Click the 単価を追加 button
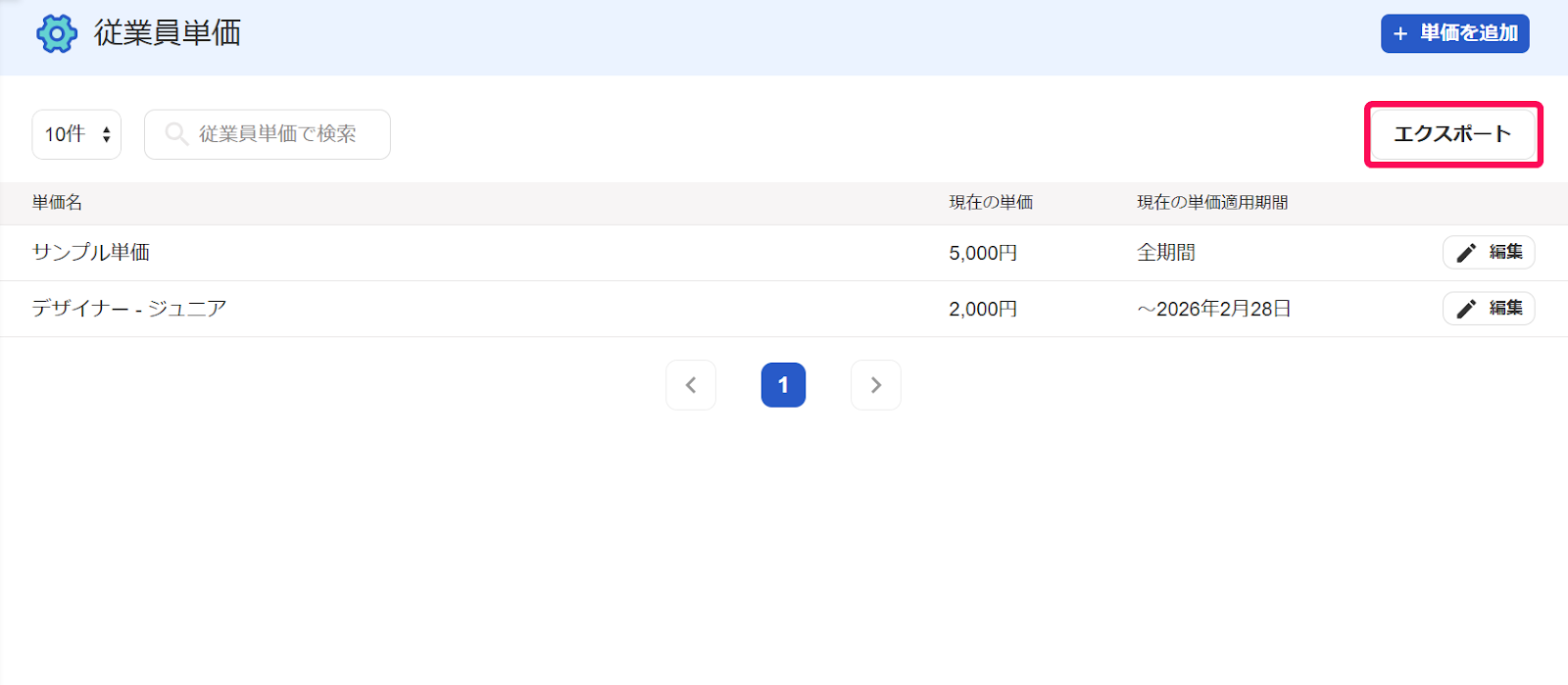This screenshot has height=685, width=1568. tap(1455, 33)
